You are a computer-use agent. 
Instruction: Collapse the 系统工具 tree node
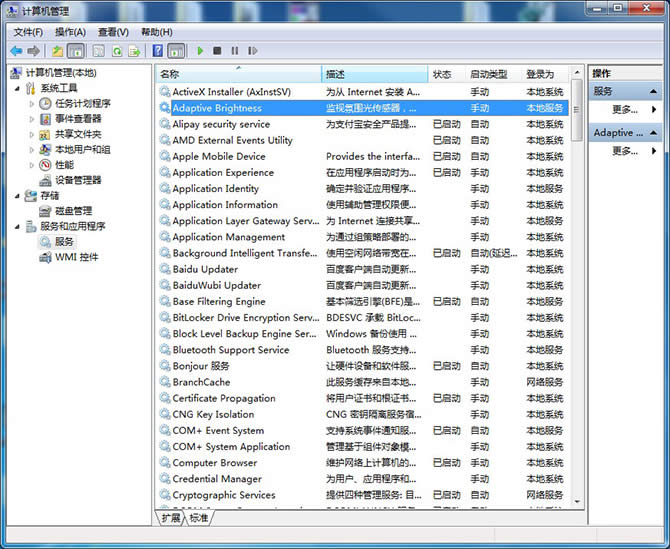point(18,88)
